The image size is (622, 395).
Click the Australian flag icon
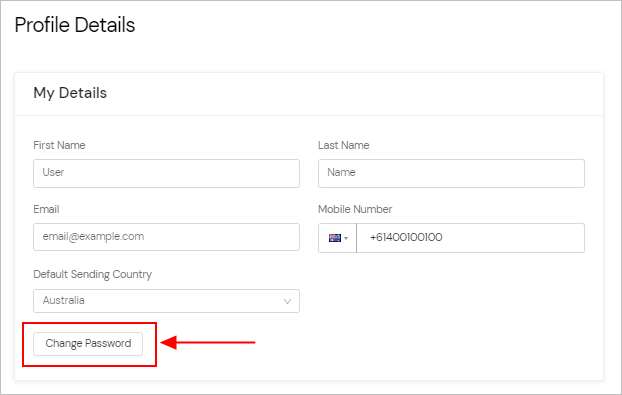(335, 238)
